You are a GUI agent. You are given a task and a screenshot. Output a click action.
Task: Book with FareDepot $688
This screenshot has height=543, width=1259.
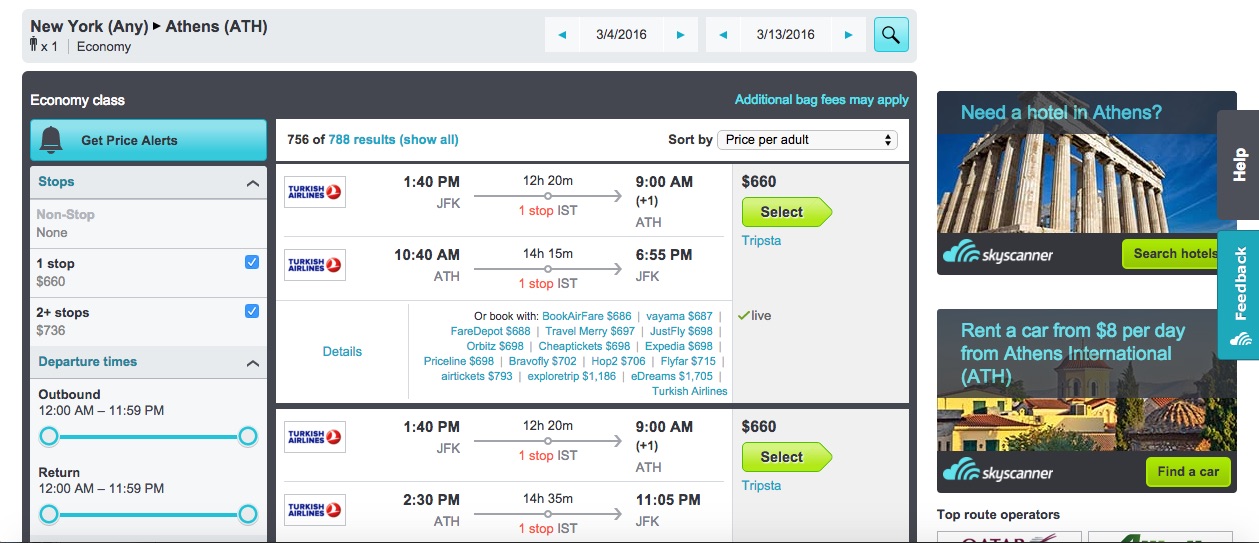tap(491, 331)
